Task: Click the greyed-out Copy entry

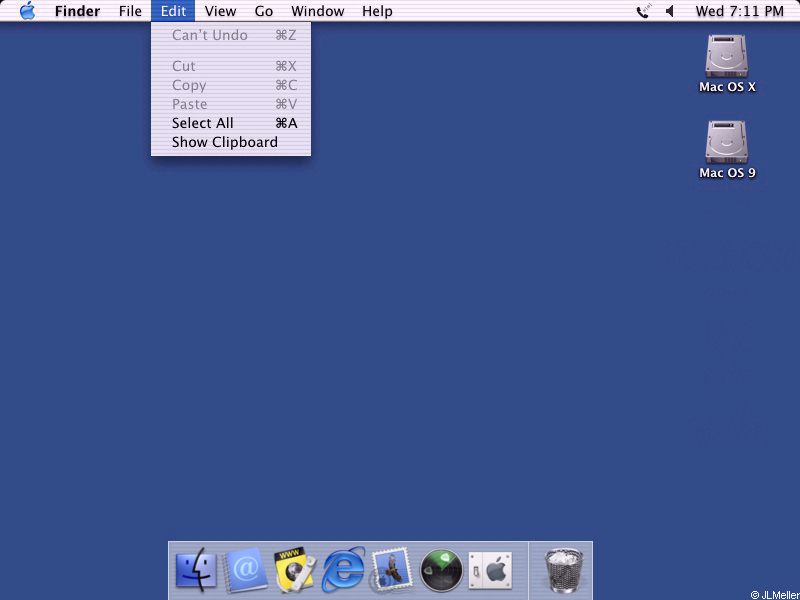Action: (x=231, y=85)
